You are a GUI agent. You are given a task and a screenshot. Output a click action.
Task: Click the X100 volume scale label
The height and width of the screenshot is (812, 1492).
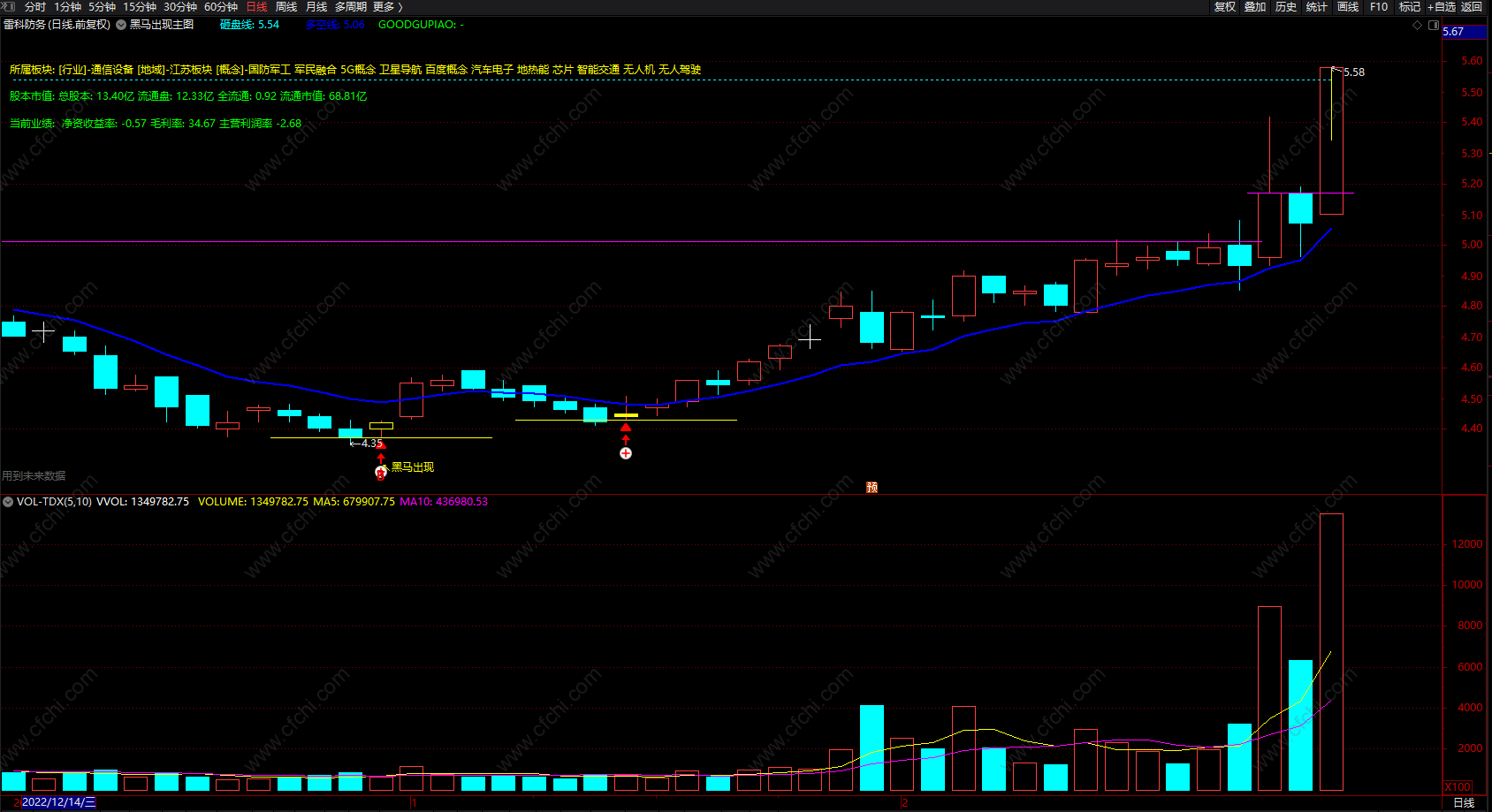click(1458, 786)
